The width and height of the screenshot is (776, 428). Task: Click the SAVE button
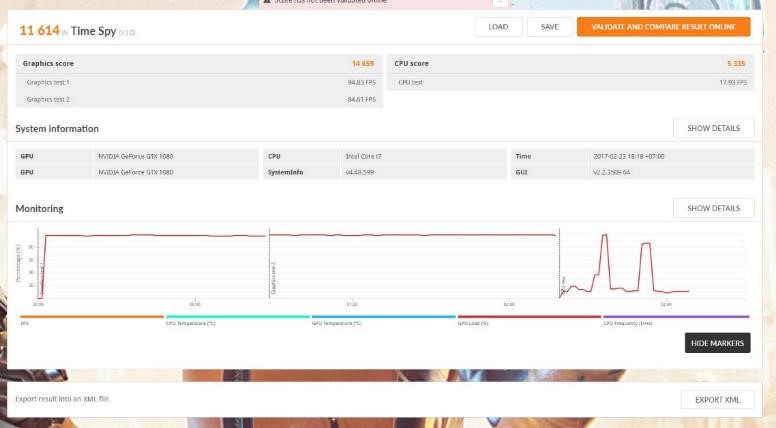[549, 27]
